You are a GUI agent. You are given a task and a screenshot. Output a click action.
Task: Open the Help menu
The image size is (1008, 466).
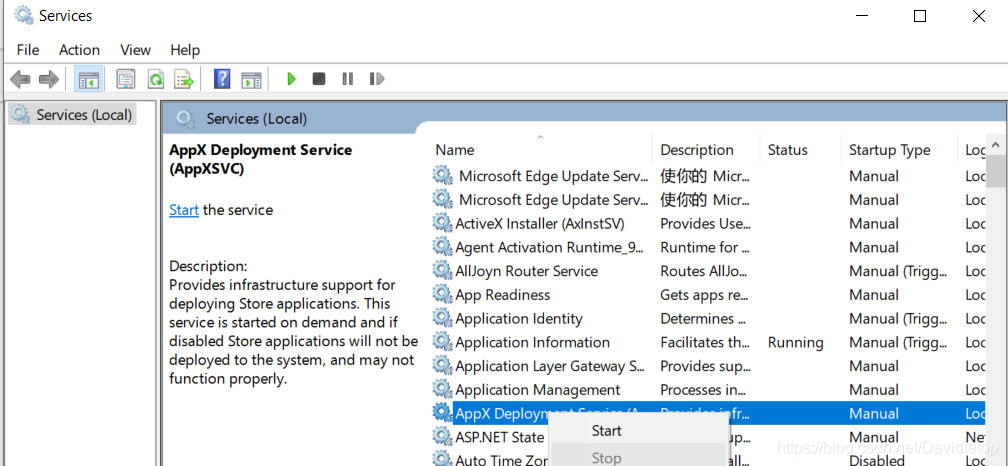[x=185, y=49]
